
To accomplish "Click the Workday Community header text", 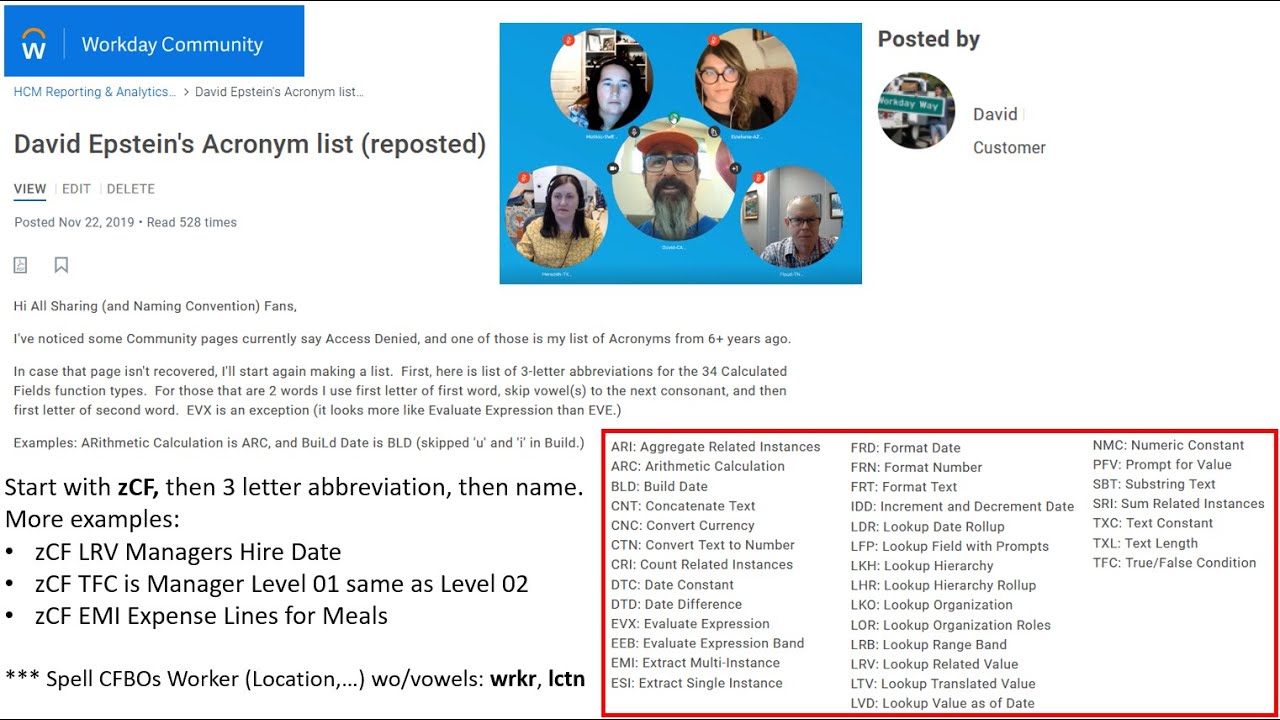I will point(172,44).
